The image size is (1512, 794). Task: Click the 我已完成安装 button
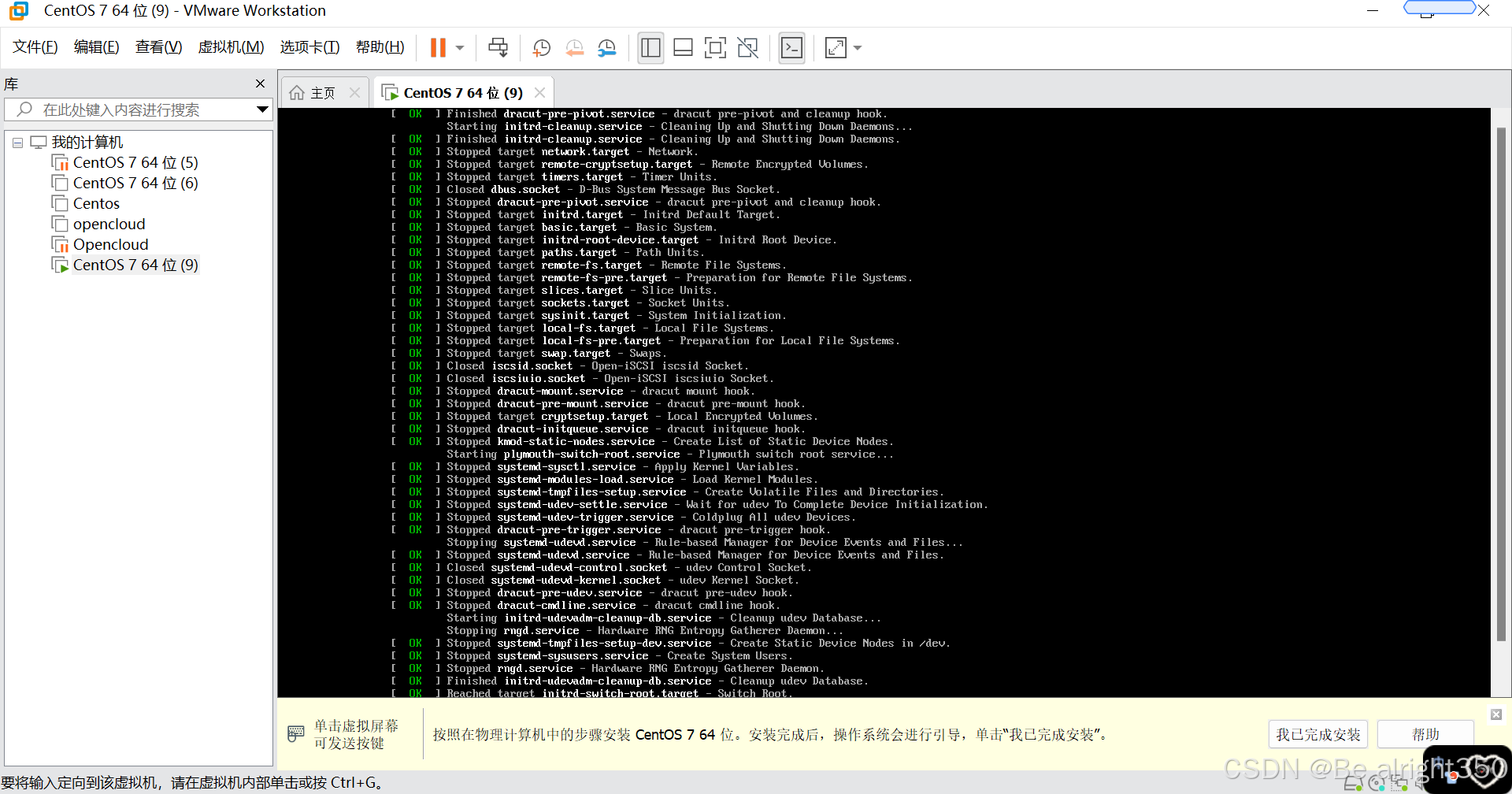pyautogui.click(x=1317, y=733)
